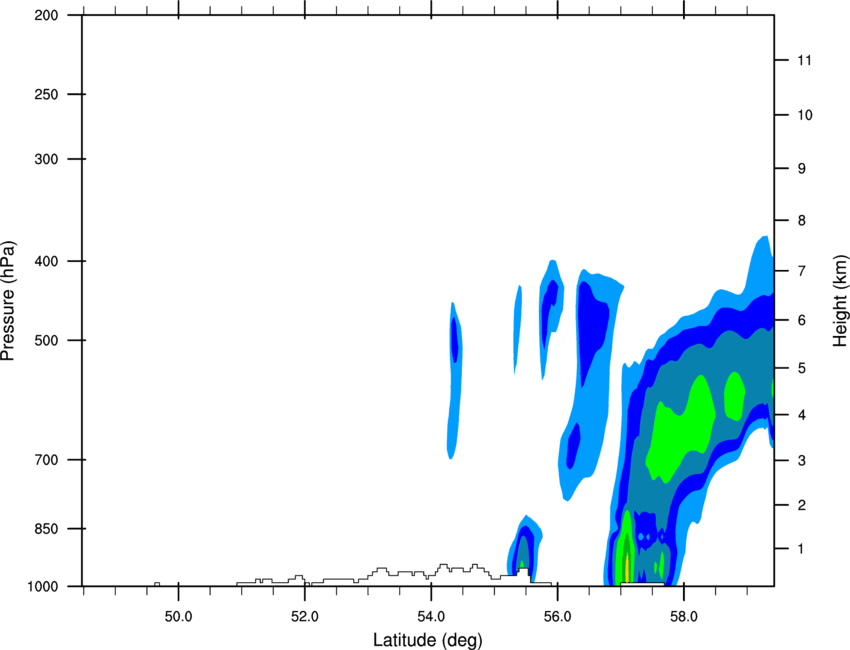850x650 pixels.
Task: Pick the 2 km height tick label
Action: pos(802,505)
